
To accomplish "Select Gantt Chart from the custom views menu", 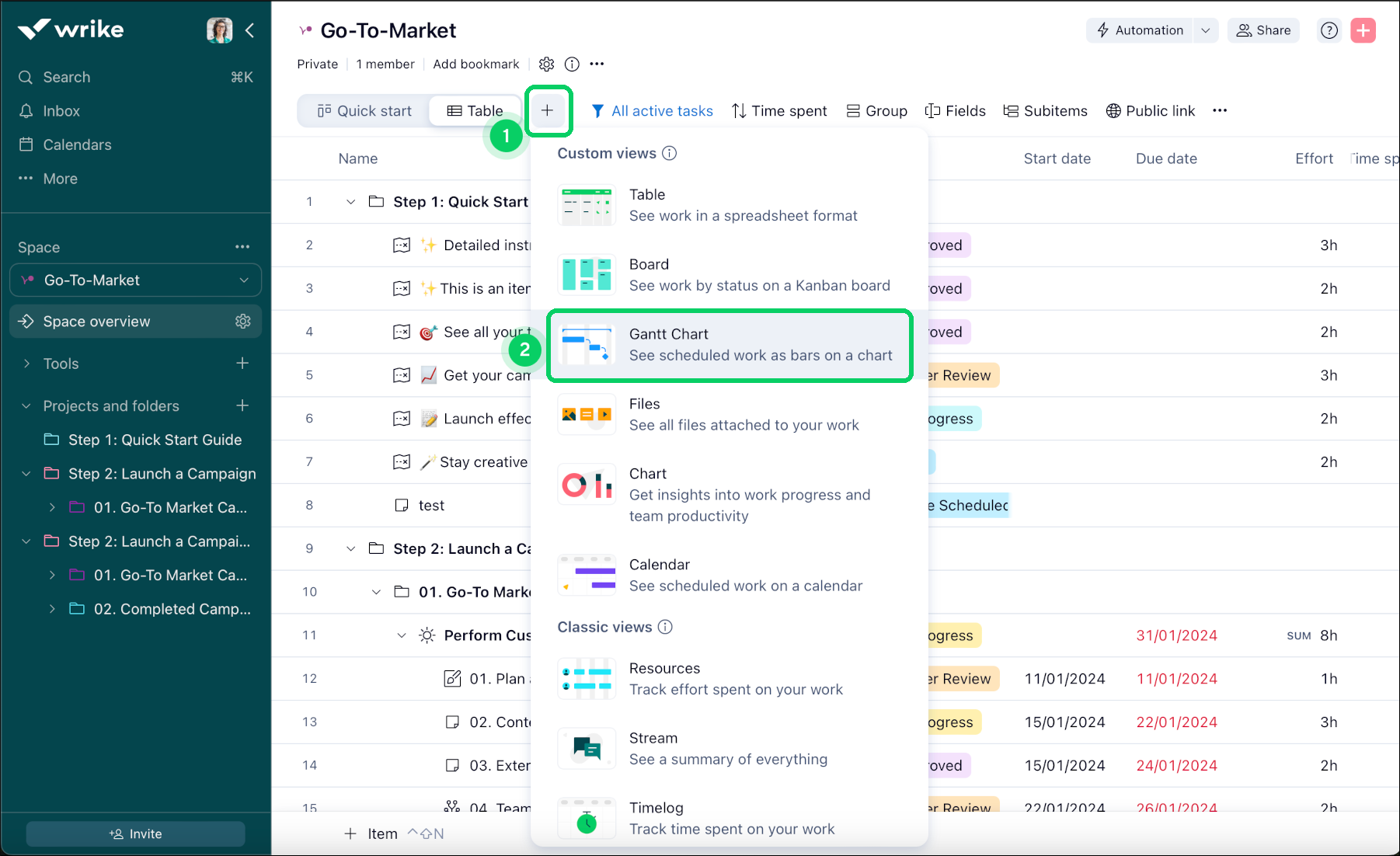I will point(729,345).
